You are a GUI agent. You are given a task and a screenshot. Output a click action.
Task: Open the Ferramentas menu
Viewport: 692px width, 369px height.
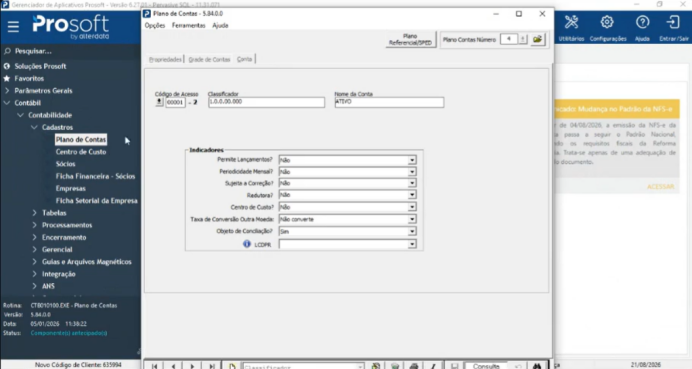tap(188, 26)
